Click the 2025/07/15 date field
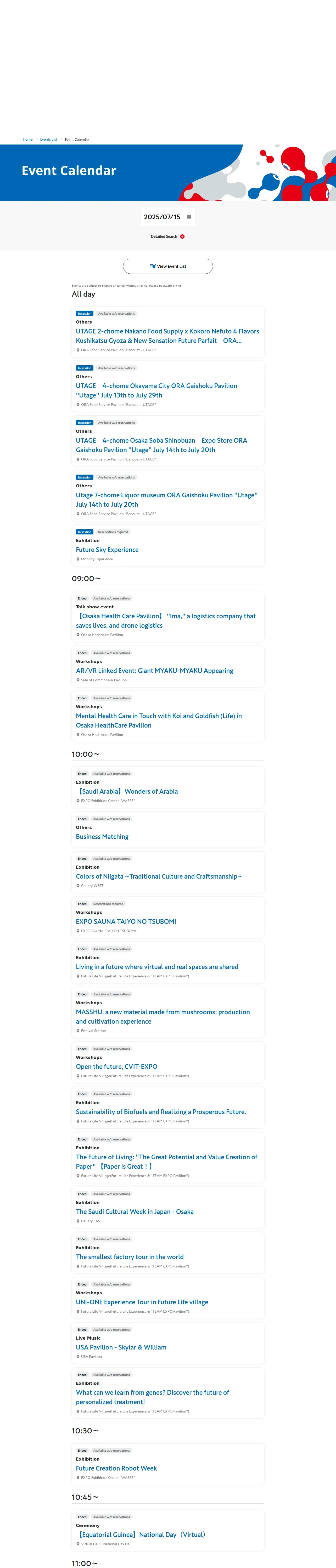Image resolution: width=336 pixels, height=1568 pixels. [x=162, y=217]
